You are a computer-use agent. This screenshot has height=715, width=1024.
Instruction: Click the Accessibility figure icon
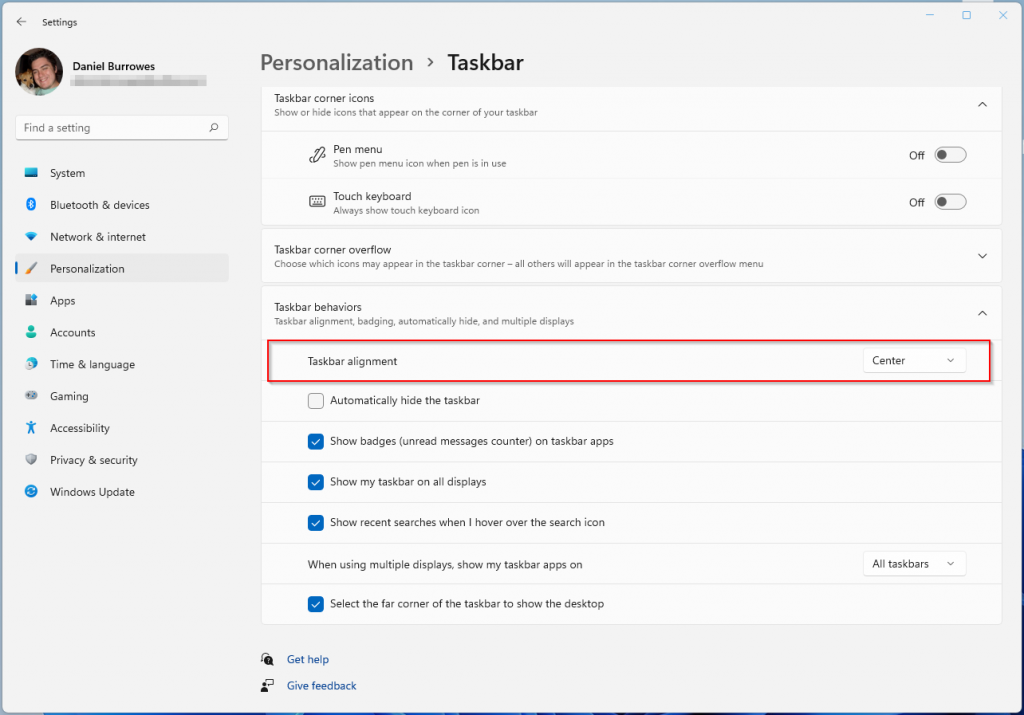coord(31,428)
